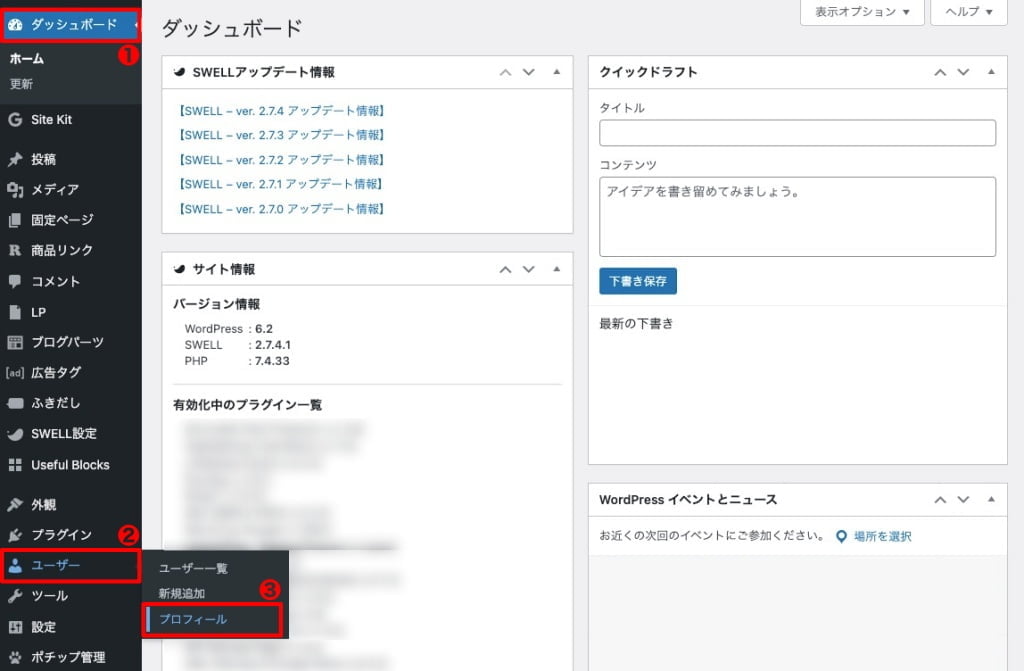
Task: Open the ヘルプ dropdown
Action: tap(968, 12)
